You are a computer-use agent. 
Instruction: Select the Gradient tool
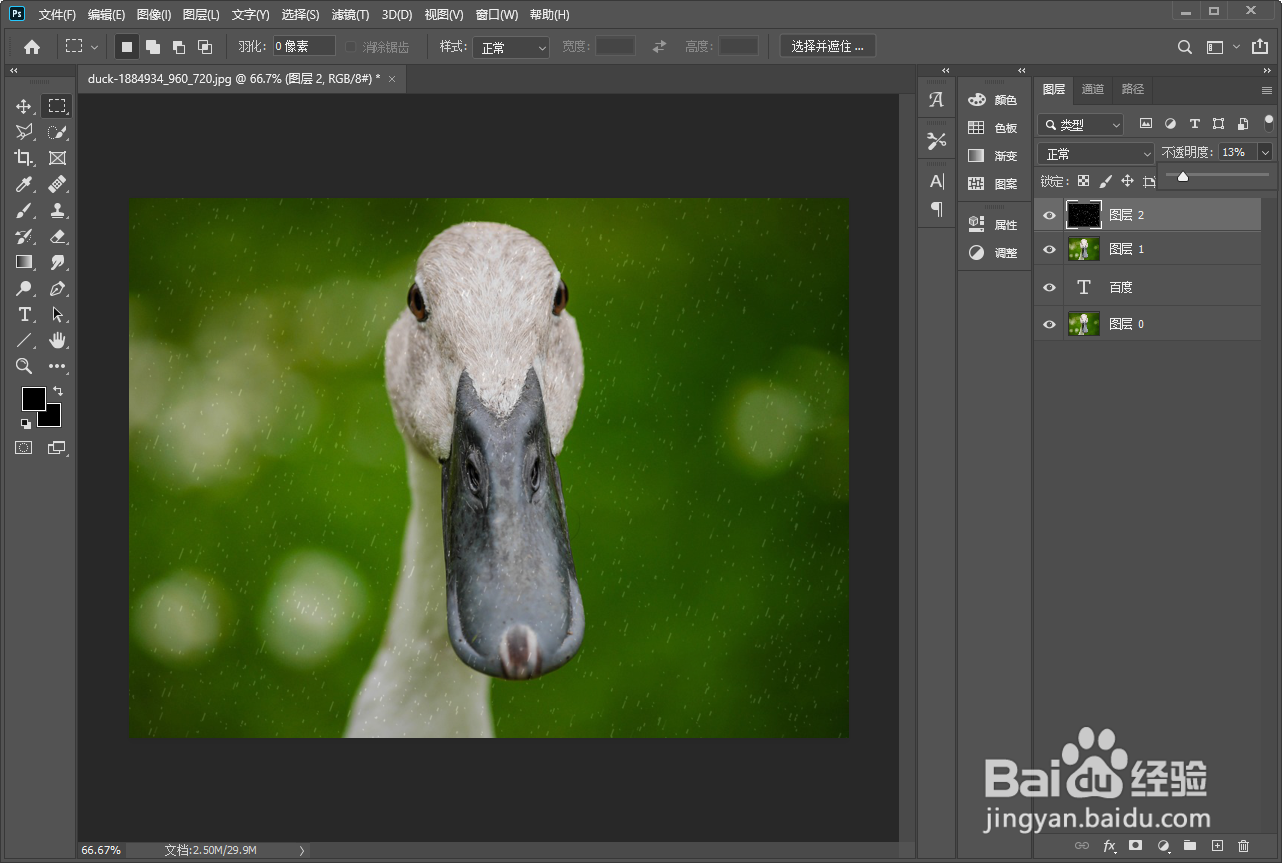click(24, 262)
